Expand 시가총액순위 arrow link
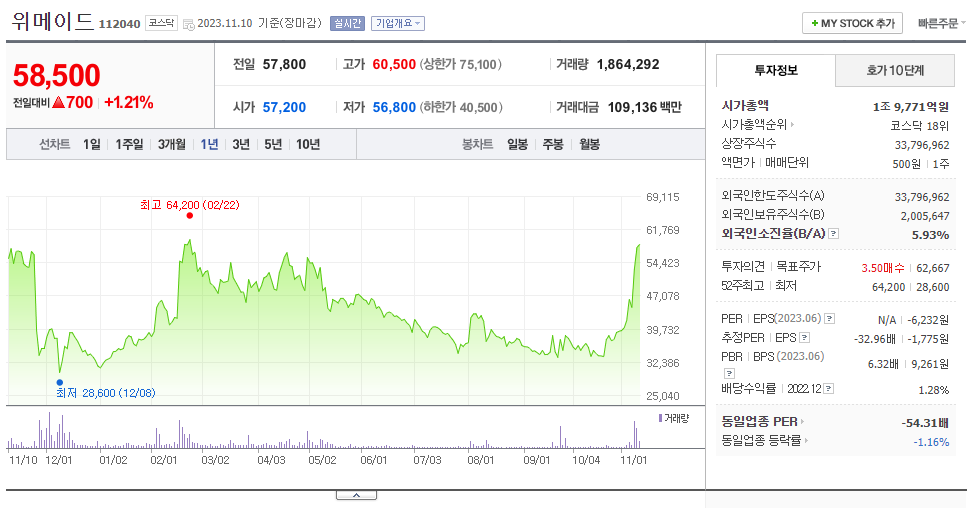This screenshot has width=975, height=508. point(757,125)
